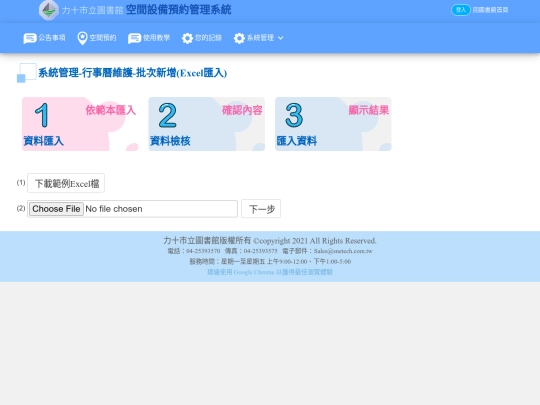Click the 顯示結果 label on step 3

tap(368, 110)
